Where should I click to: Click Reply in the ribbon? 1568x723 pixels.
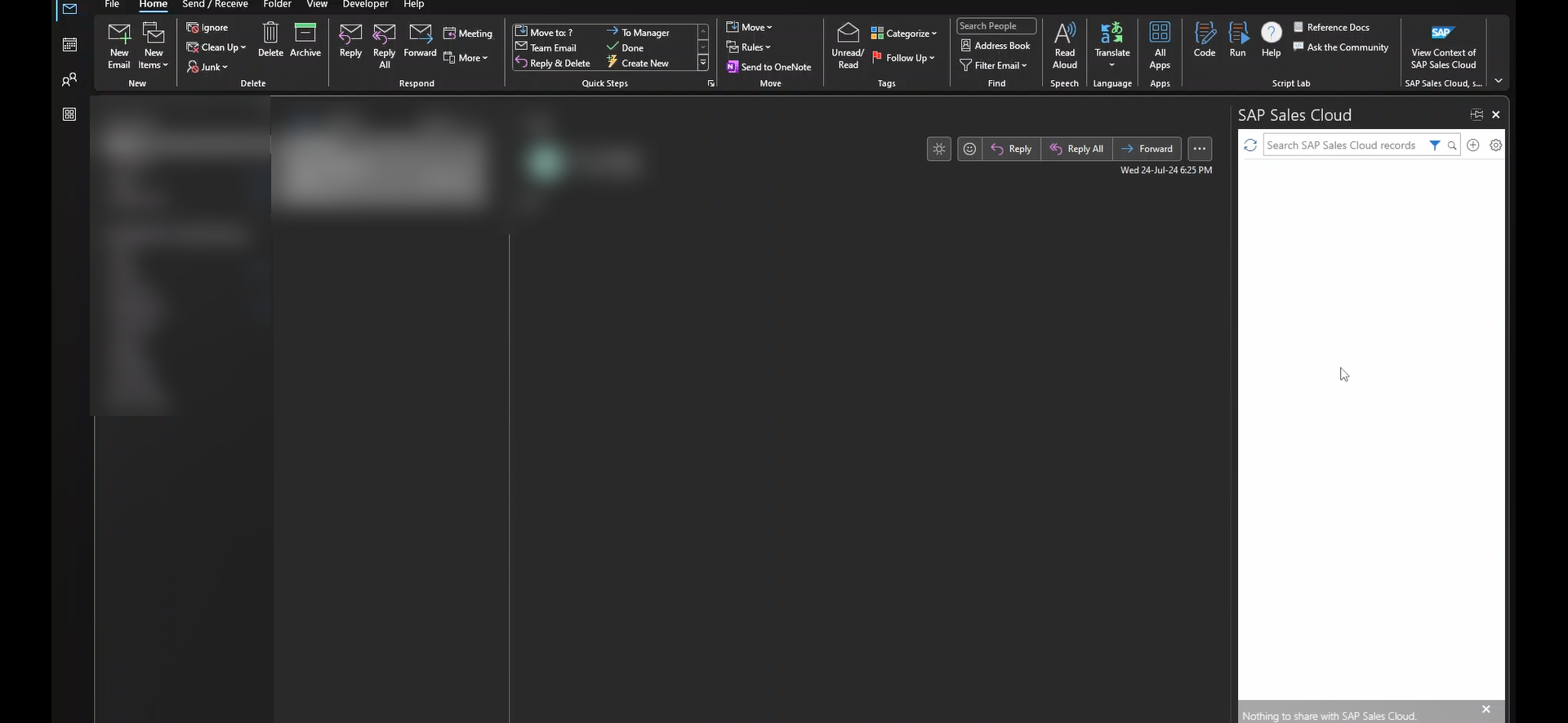(x=350, y=40)
